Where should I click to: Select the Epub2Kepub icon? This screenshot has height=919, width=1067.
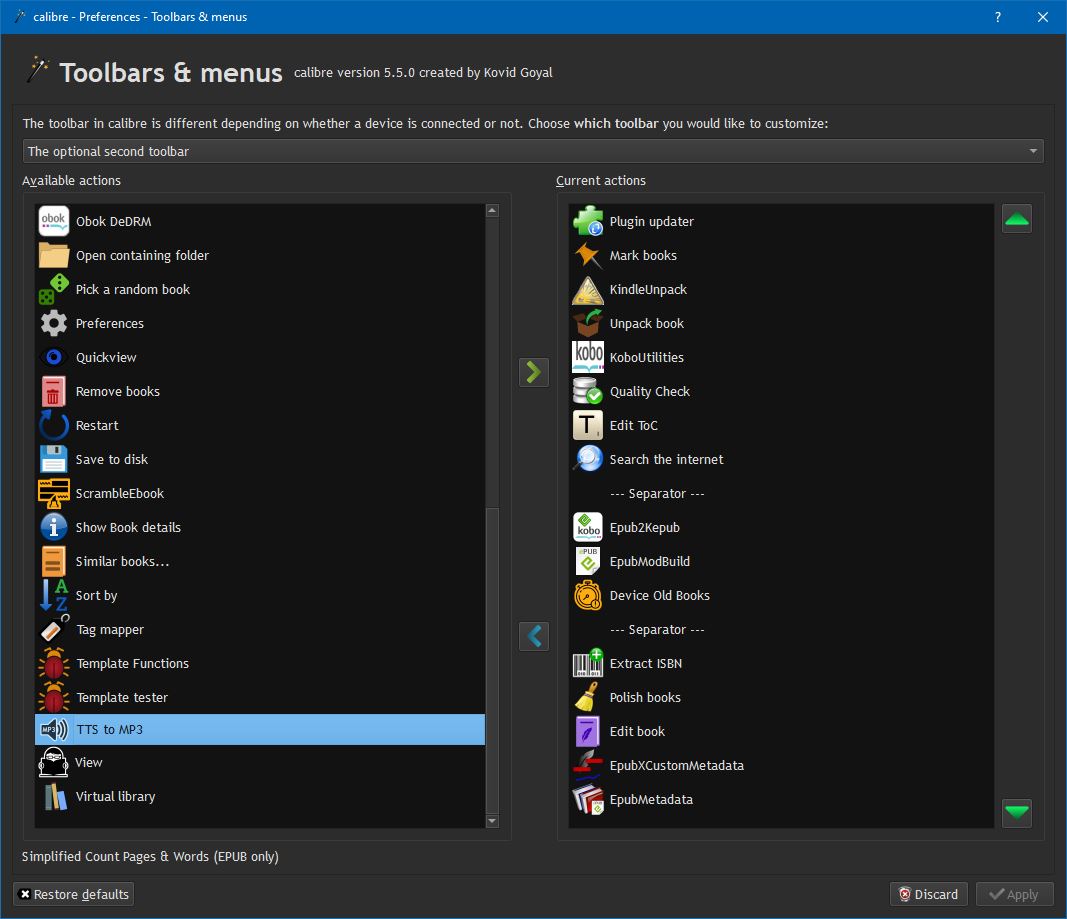[x=588, y=527]
